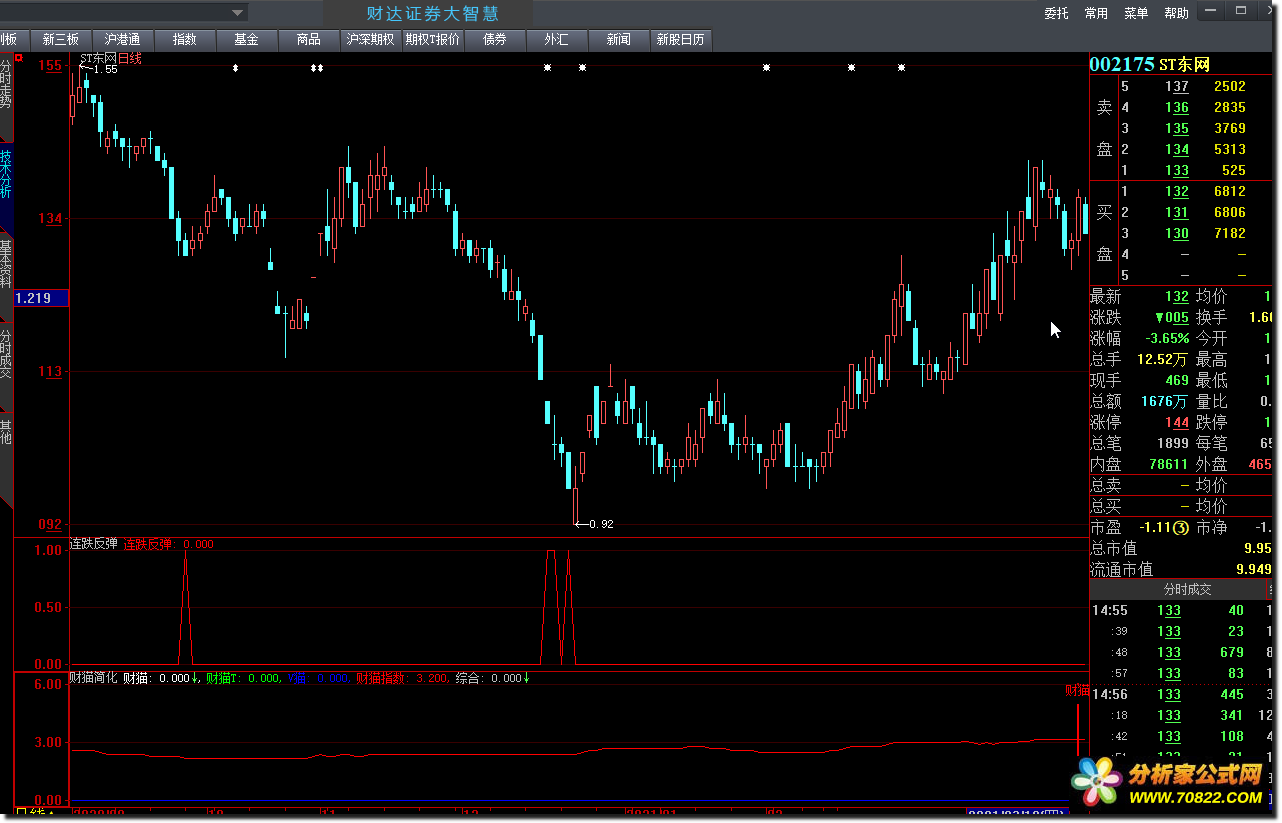Open the 菜单 main menu
The image size is (1282, 823).
(1136, 13)
